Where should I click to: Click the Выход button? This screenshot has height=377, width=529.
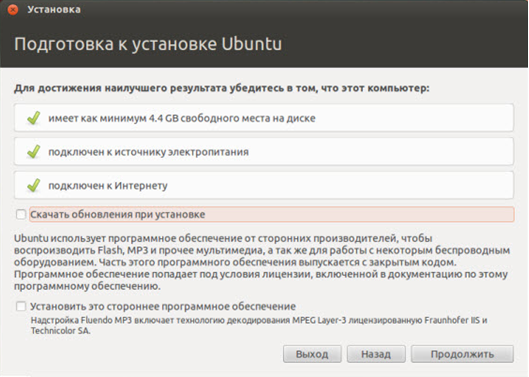pyautogui.click(x=312, y=354)
